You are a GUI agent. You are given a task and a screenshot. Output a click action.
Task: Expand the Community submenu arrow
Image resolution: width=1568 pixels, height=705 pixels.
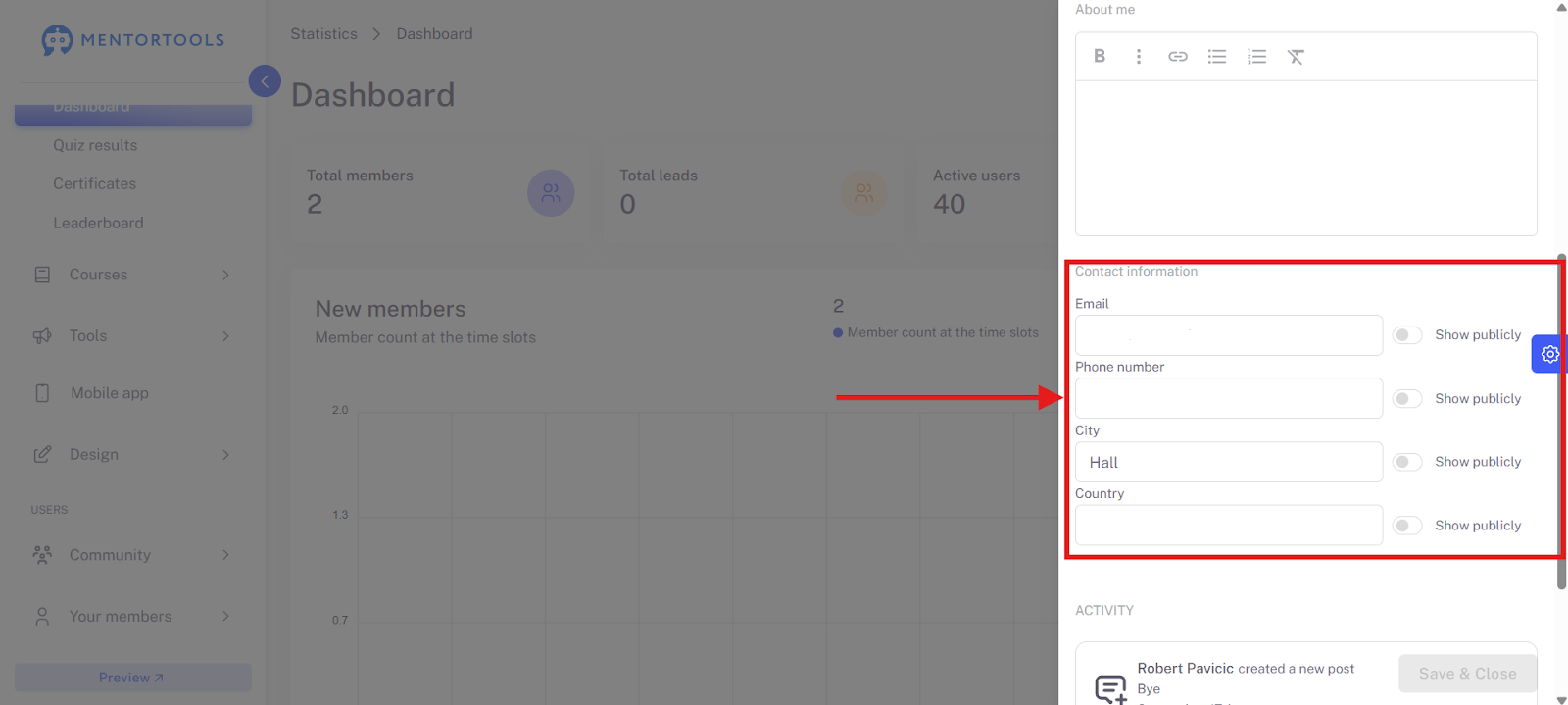click(x=225, y=555)
